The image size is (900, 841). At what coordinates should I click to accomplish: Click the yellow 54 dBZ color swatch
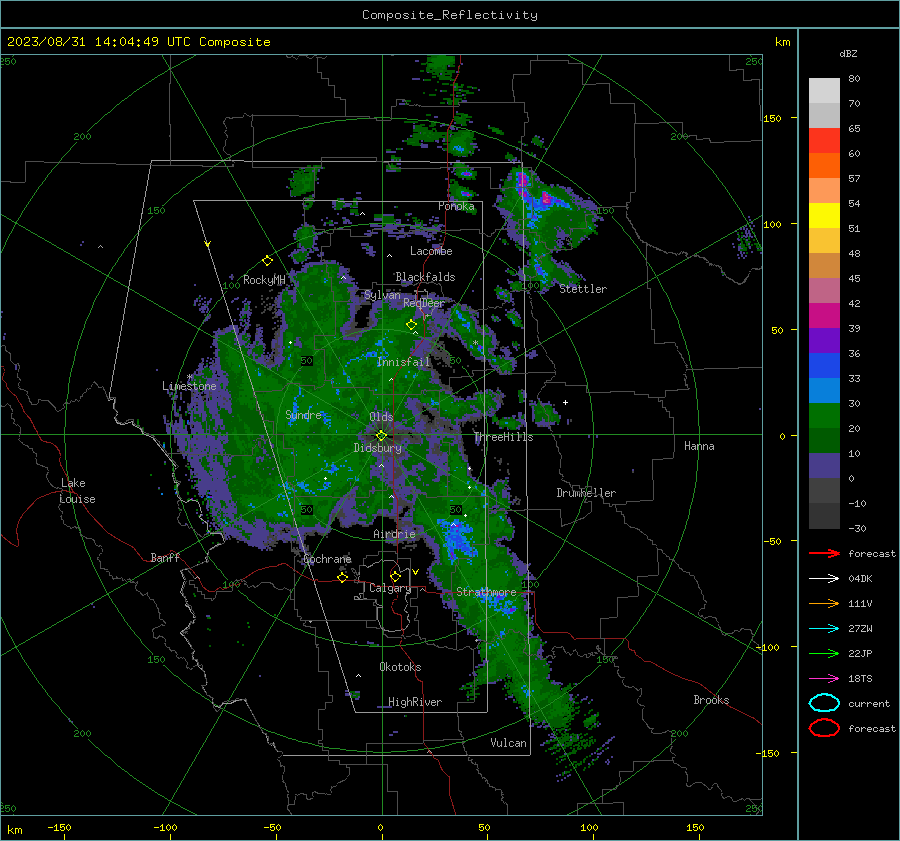tap(824, 216)
